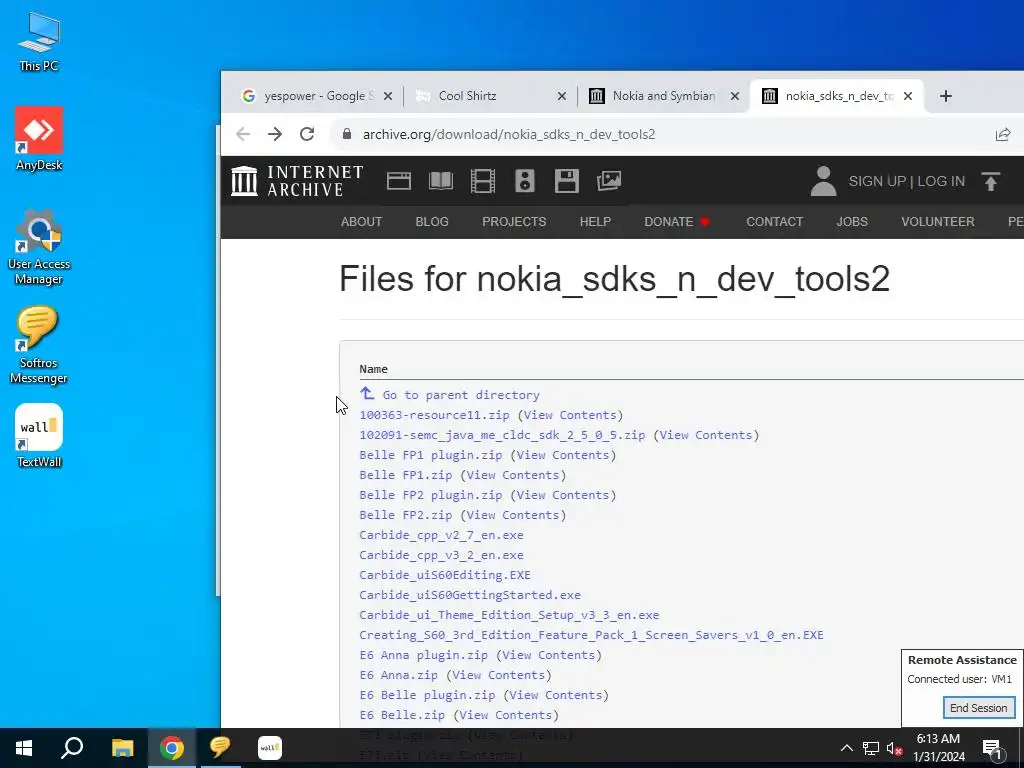Click the network tray icon
1024x768 pixels.
871,748
